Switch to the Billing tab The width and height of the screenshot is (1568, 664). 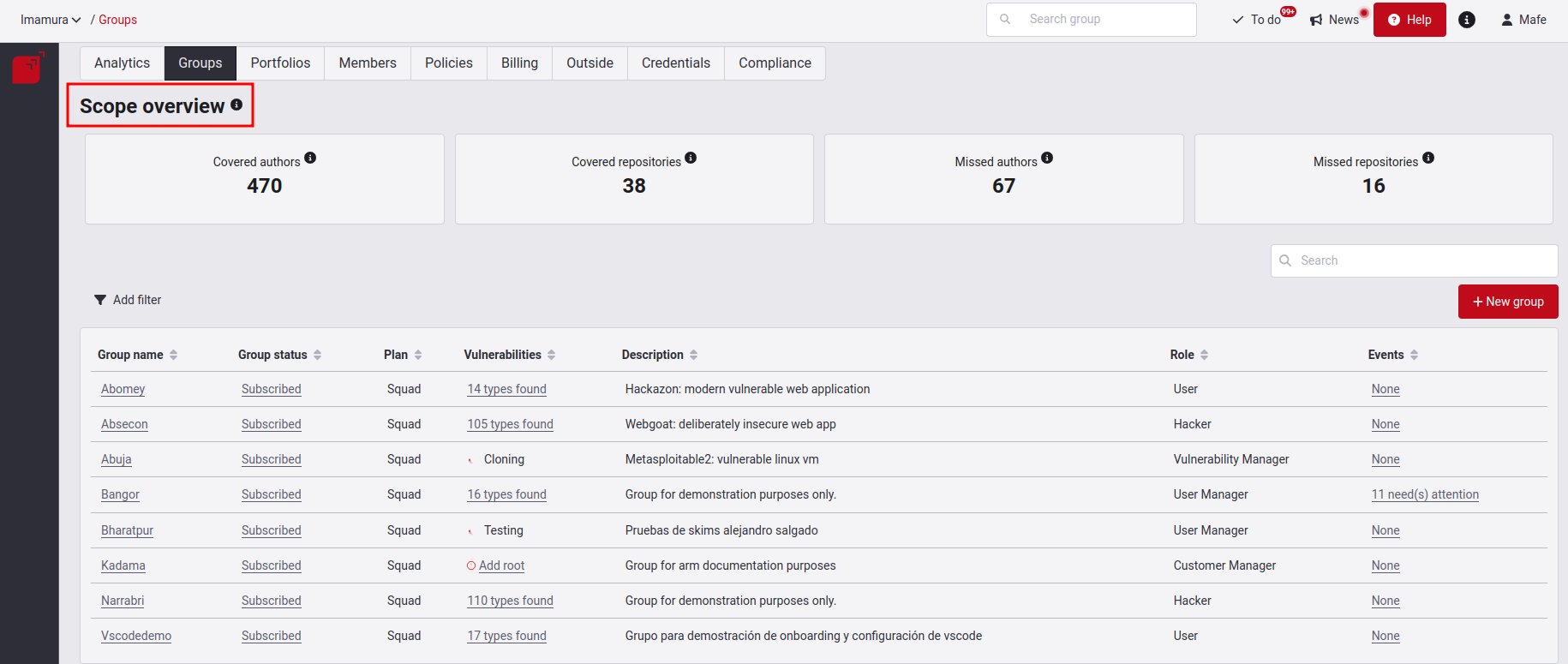pyautogui.click(x=519, y=63)
